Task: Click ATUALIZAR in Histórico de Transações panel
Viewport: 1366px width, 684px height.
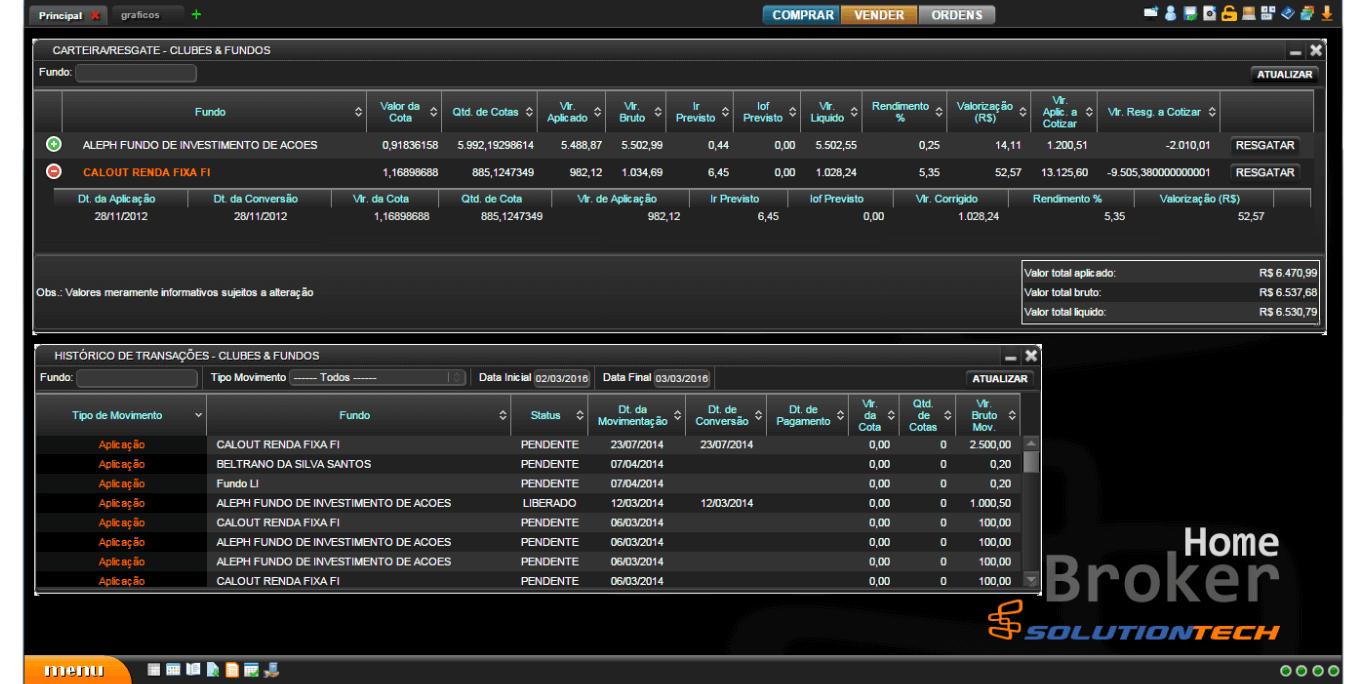Action: 1000,379
